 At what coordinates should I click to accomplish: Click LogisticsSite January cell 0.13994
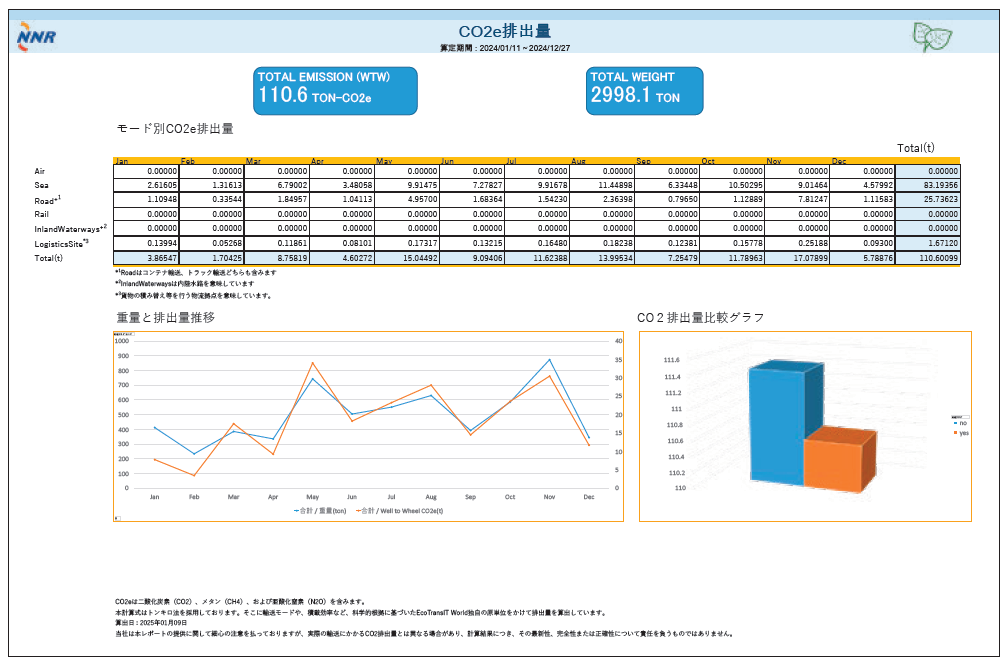coord(146,244)
